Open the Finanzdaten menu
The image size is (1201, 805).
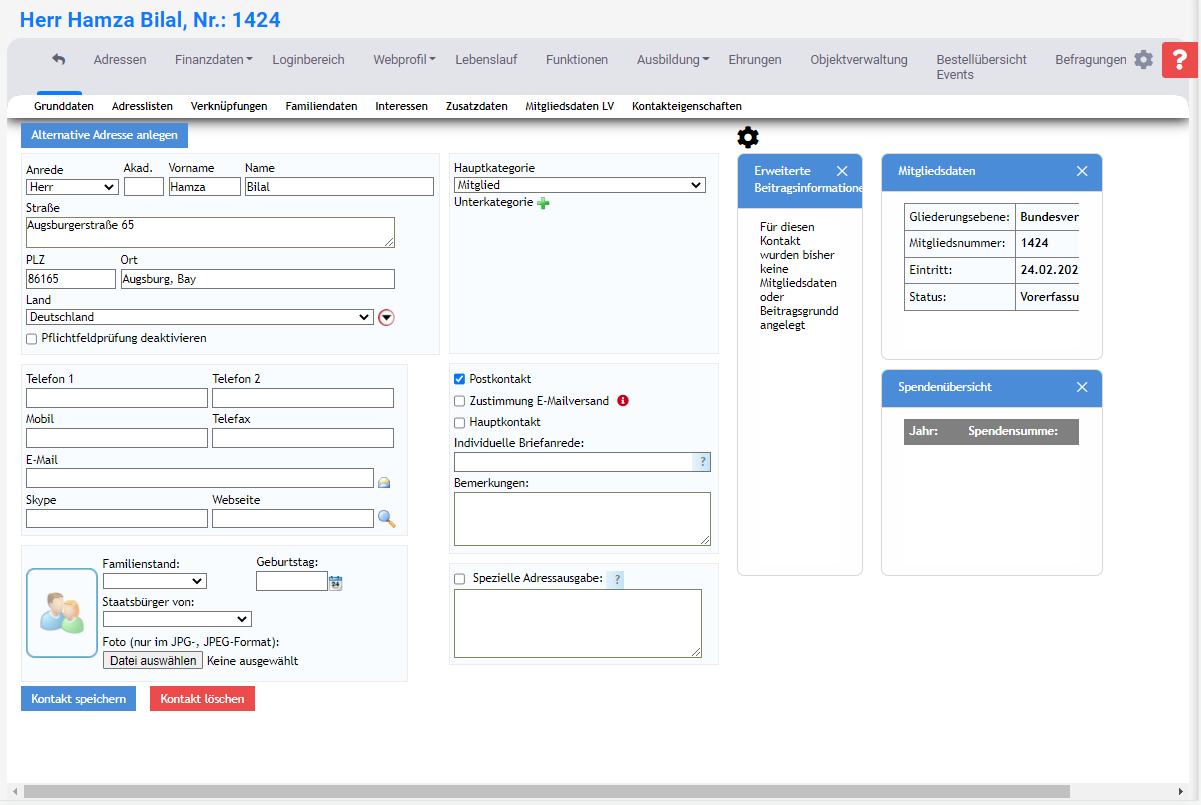point(213,60)
